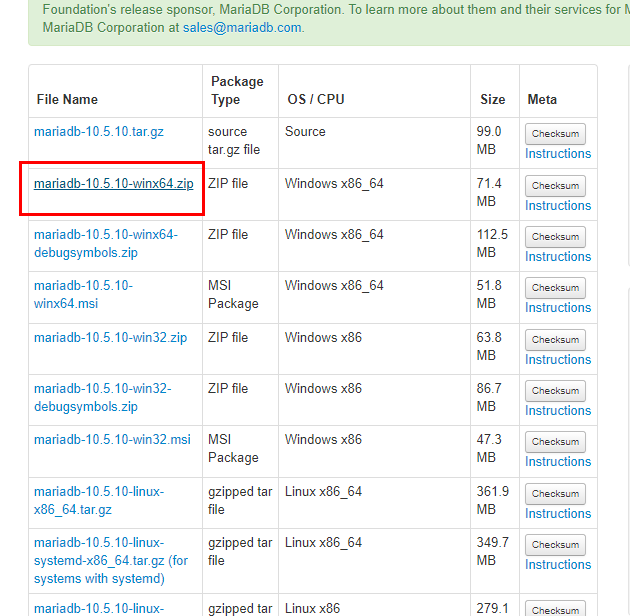
Task: Open Instructions for the 63.8 MB win32.zip
Action: pyautogui.click(x=558, y=359)
